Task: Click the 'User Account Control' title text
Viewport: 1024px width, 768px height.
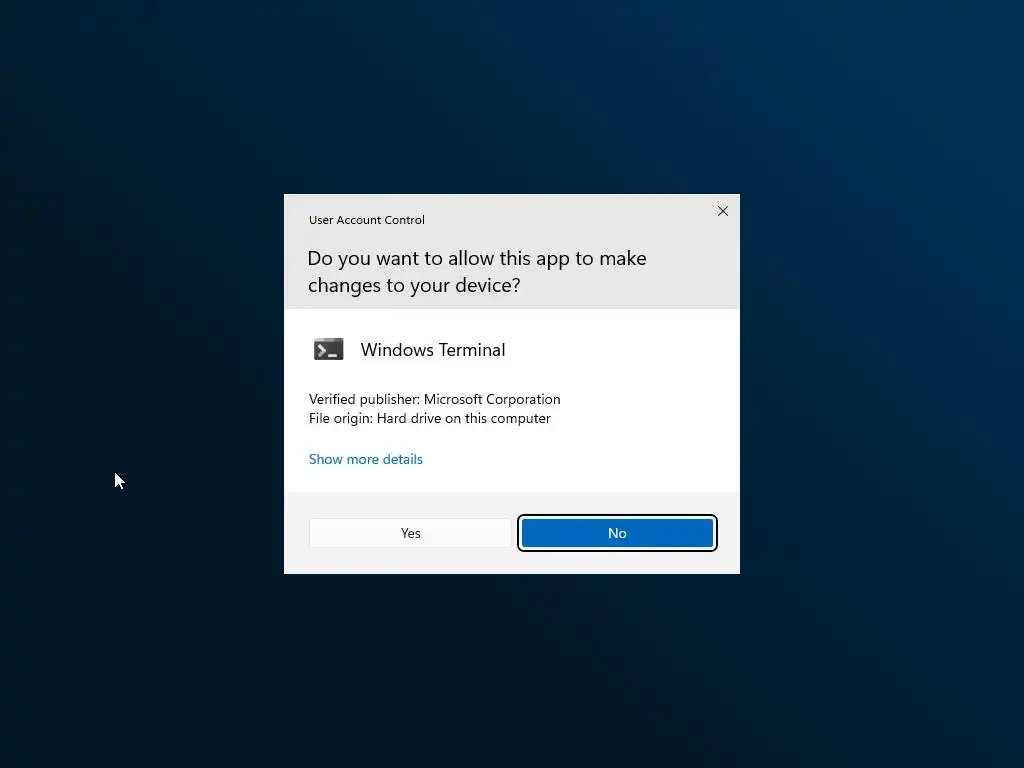Action: point(366,220)
